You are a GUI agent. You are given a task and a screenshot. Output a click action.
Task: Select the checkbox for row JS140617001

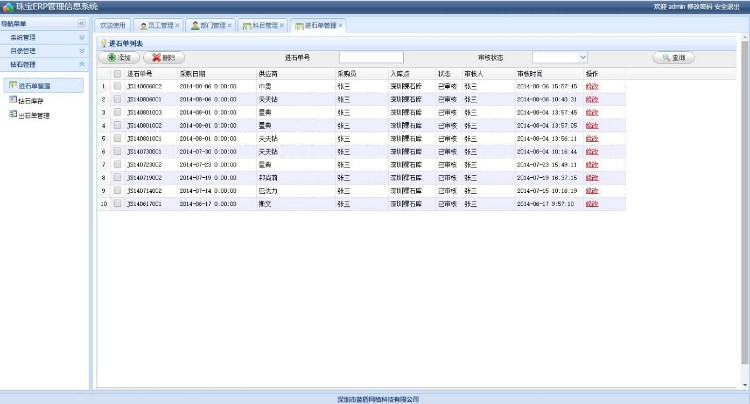[x=117, y=203]
